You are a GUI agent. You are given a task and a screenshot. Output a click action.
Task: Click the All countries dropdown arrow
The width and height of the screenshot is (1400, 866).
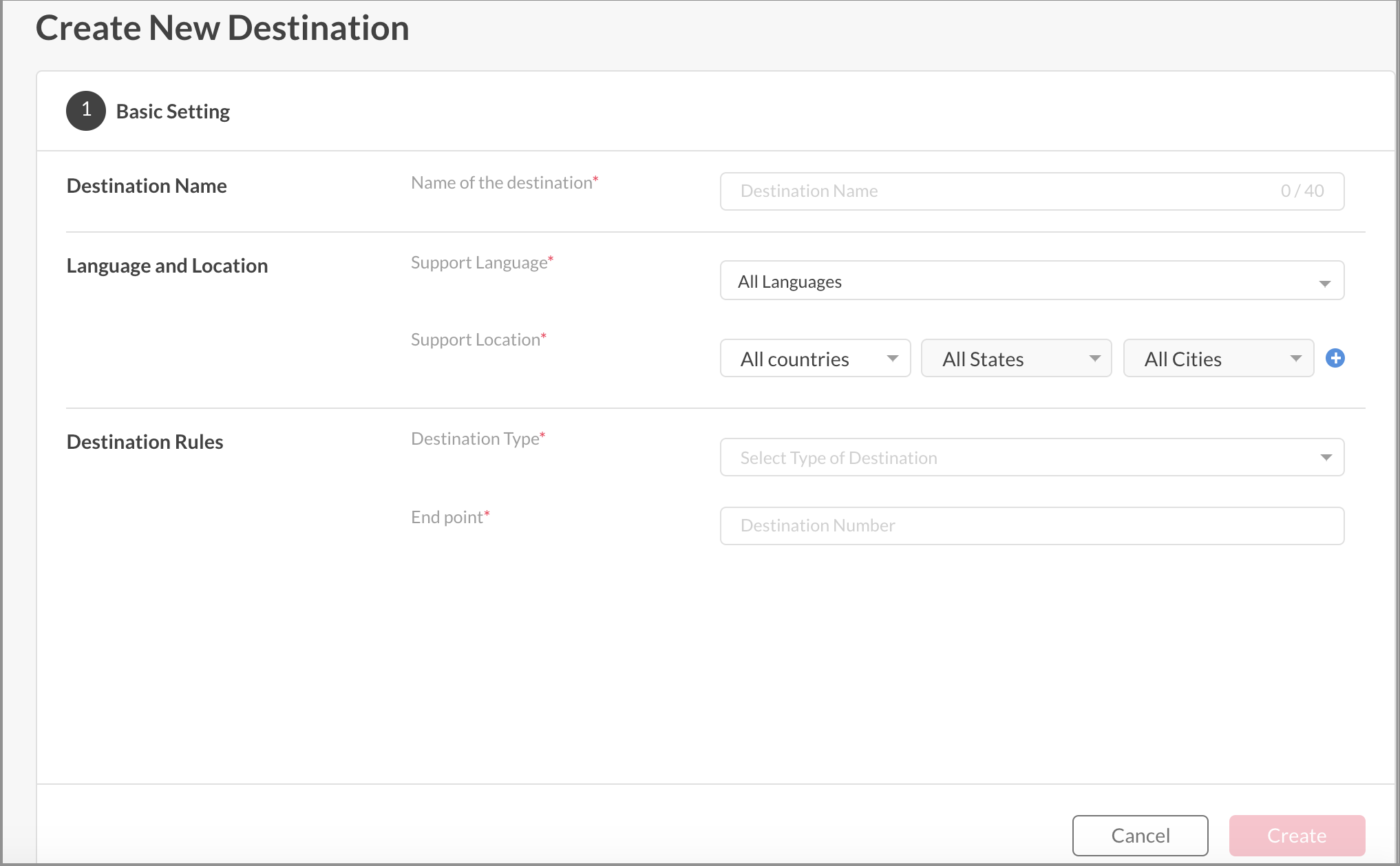click(x=892, y=359)
